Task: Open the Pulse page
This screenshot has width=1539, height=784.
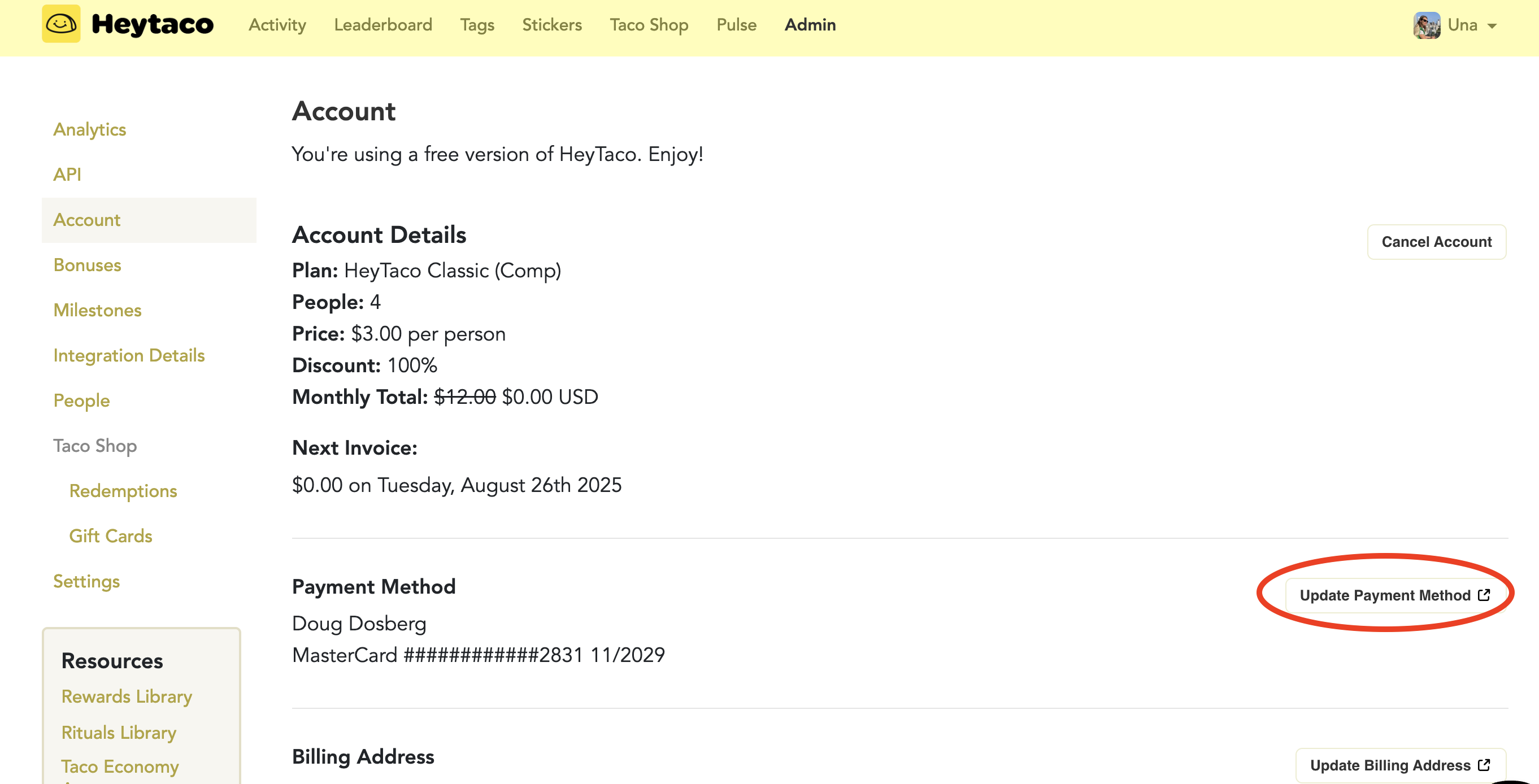Action: click(x=736, y=24)
